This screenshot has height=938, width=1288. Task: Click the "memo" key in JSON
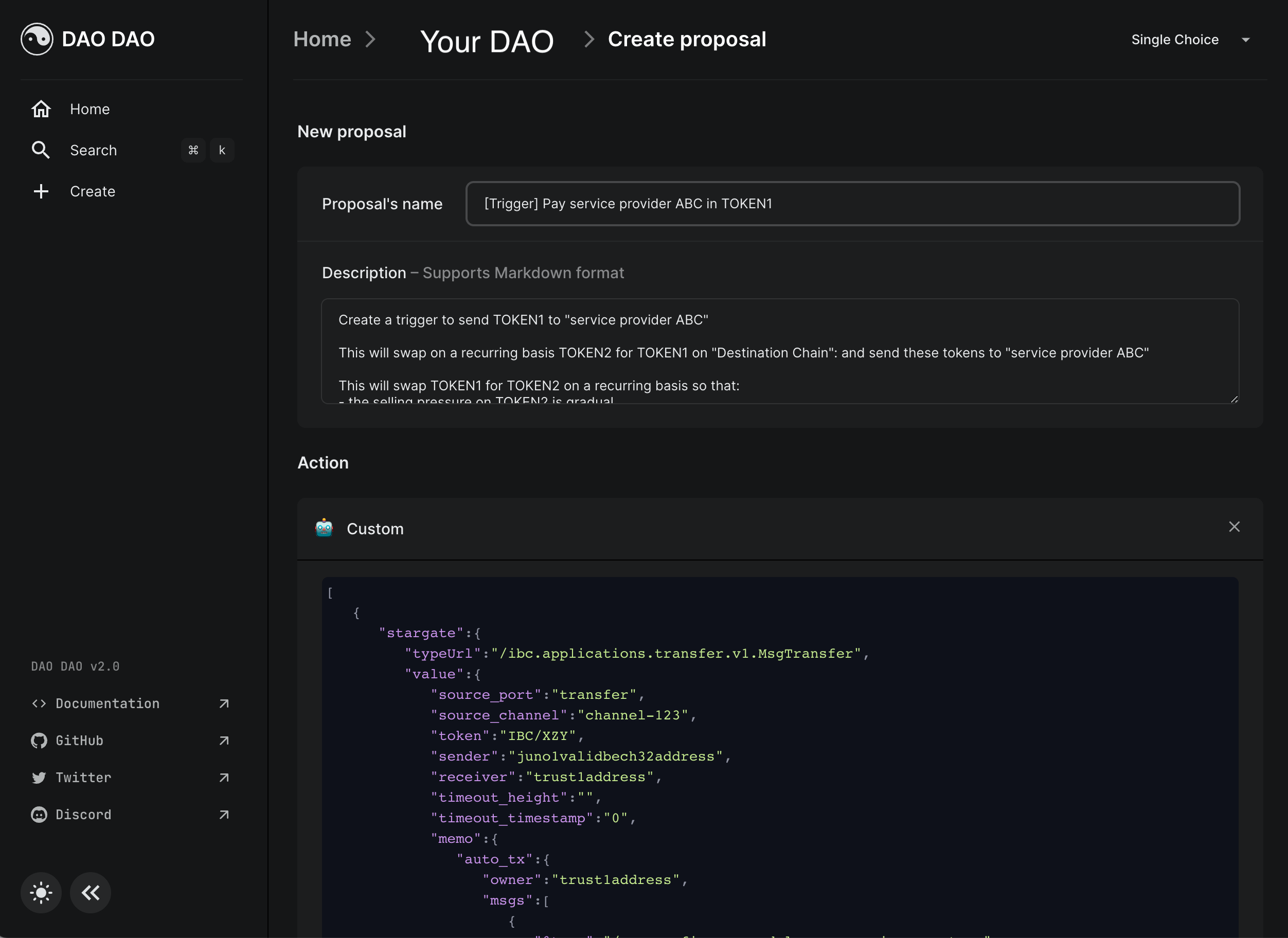click(x=455, y=839)
